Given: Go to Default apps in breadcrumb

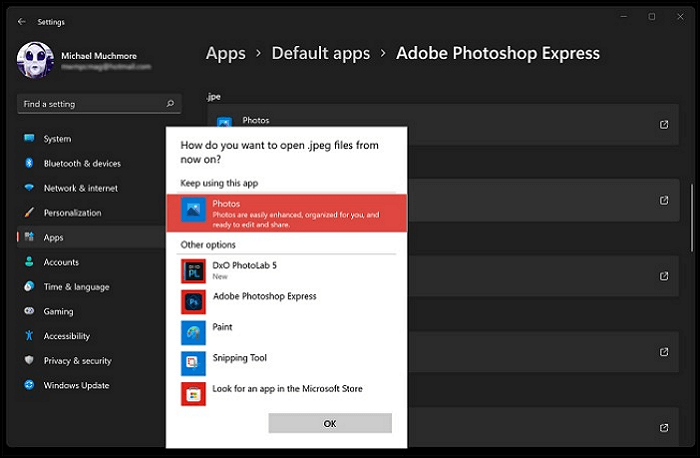Looking at the screenshot, I should point(321,54).
